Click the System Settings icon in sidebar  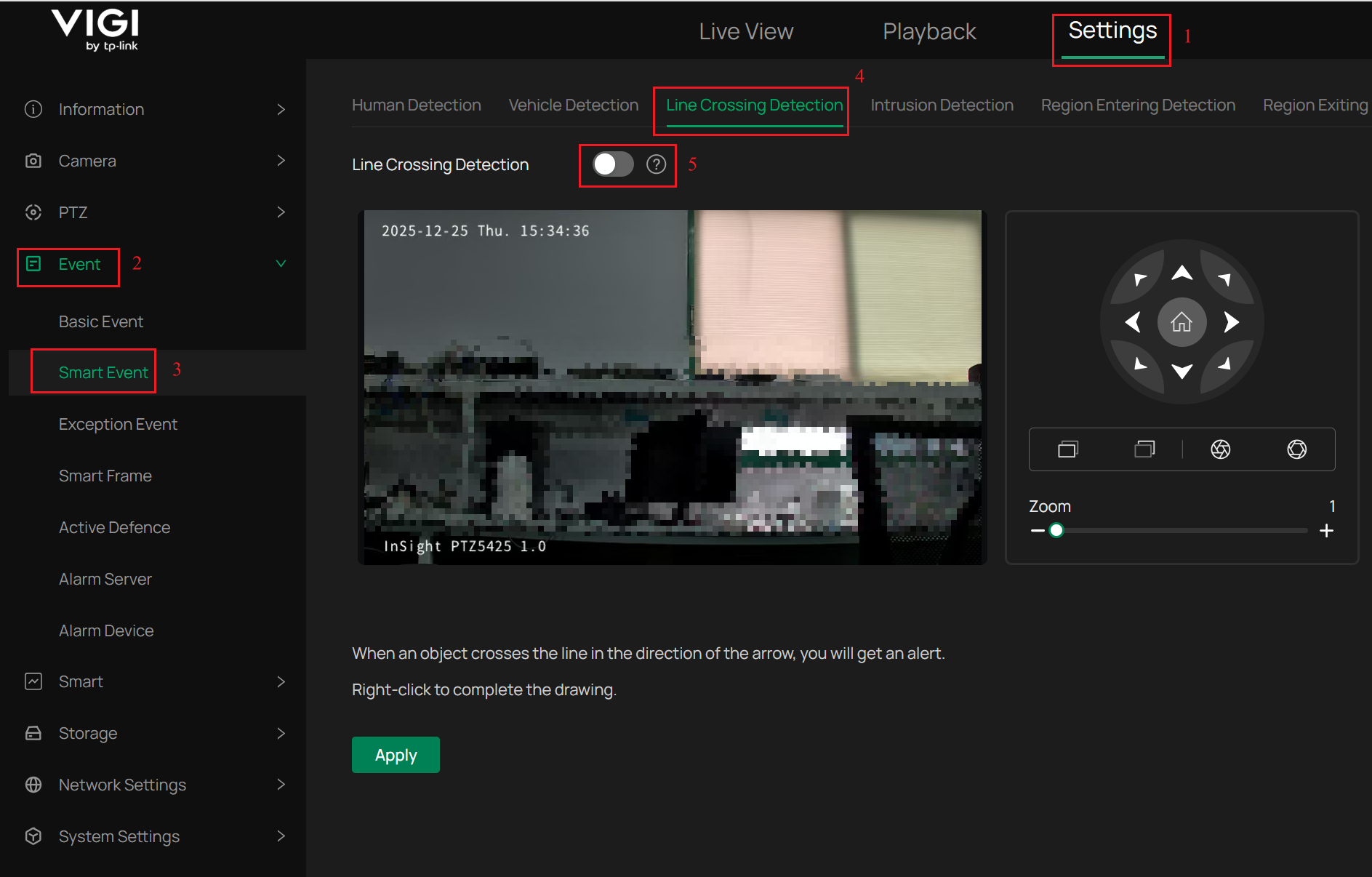33,836
